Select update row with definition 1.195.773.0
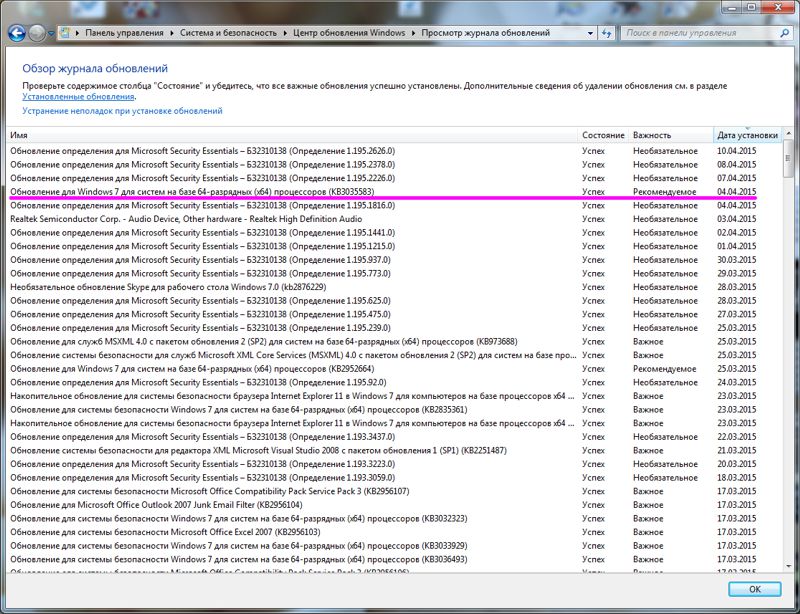This screenshot has width=800, height=614. [x=395, y=274]
